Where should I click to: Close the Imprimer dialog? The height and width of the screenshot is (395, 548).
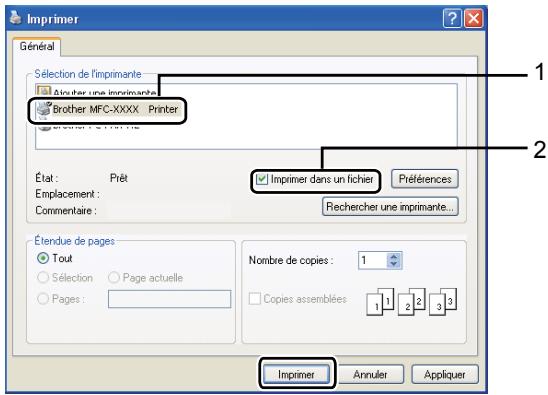point(474,18)
